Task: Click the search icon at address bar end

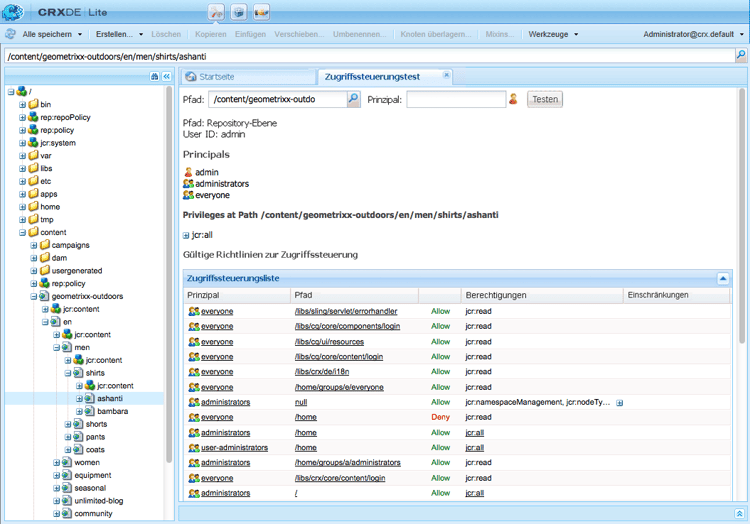Action: point(740,55)
